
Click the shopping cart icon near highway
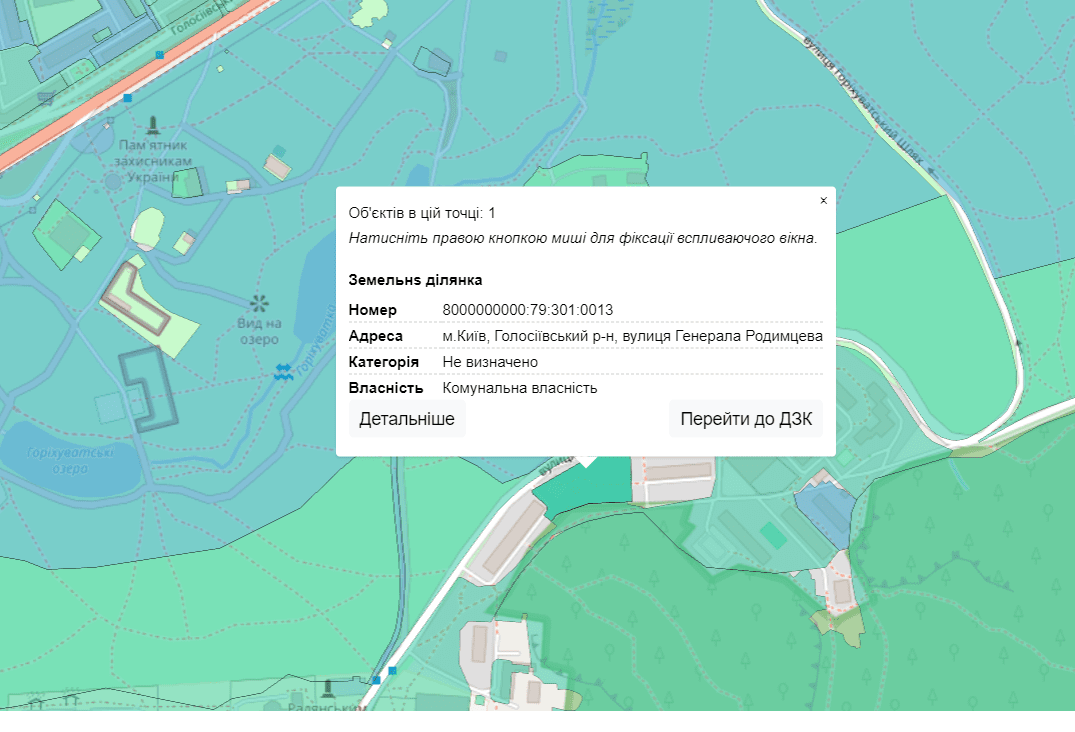point(47,97)
